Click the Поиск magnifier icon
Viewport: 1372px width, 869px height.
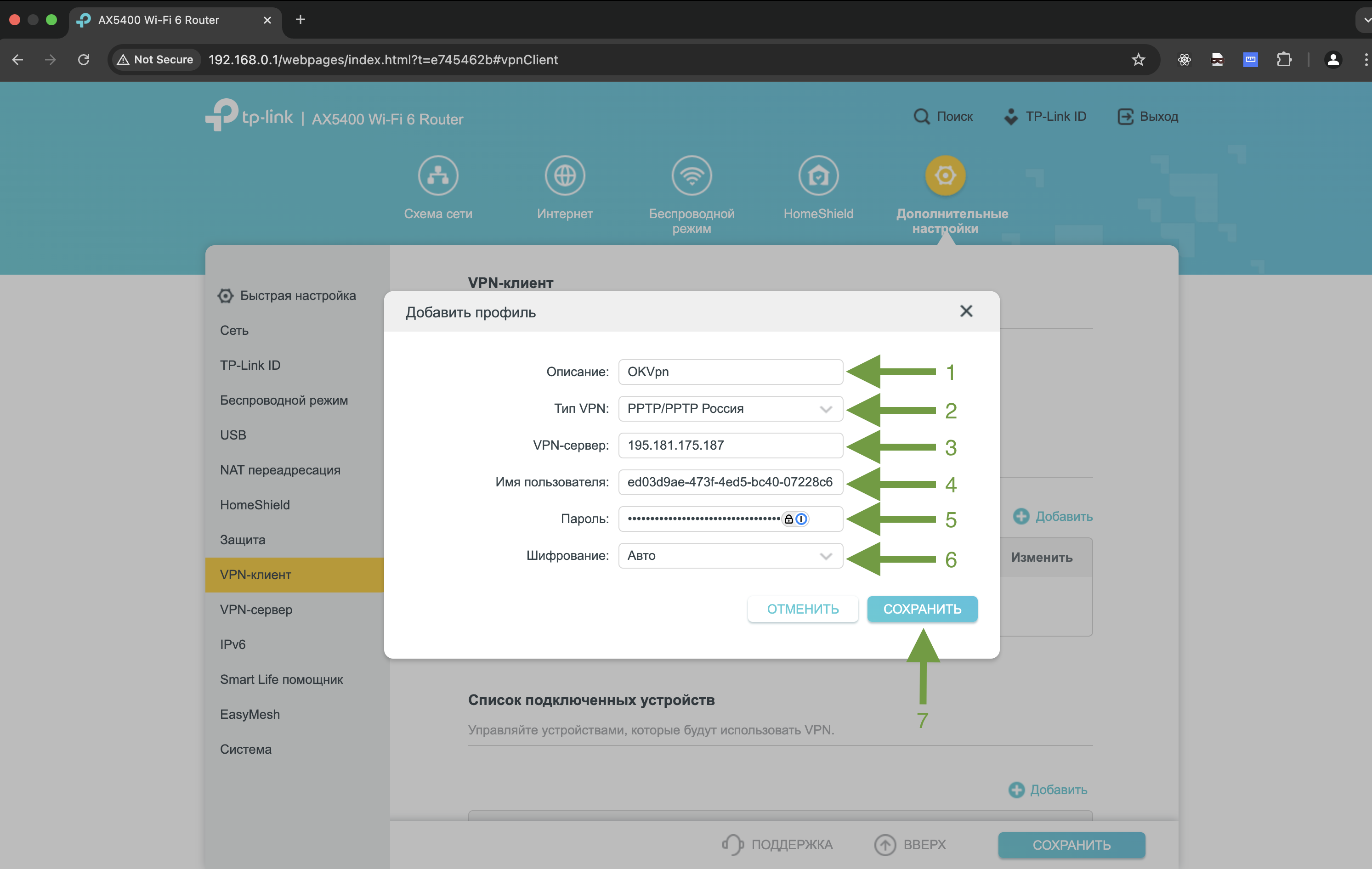pyautogui.click(x=921, y=117)
